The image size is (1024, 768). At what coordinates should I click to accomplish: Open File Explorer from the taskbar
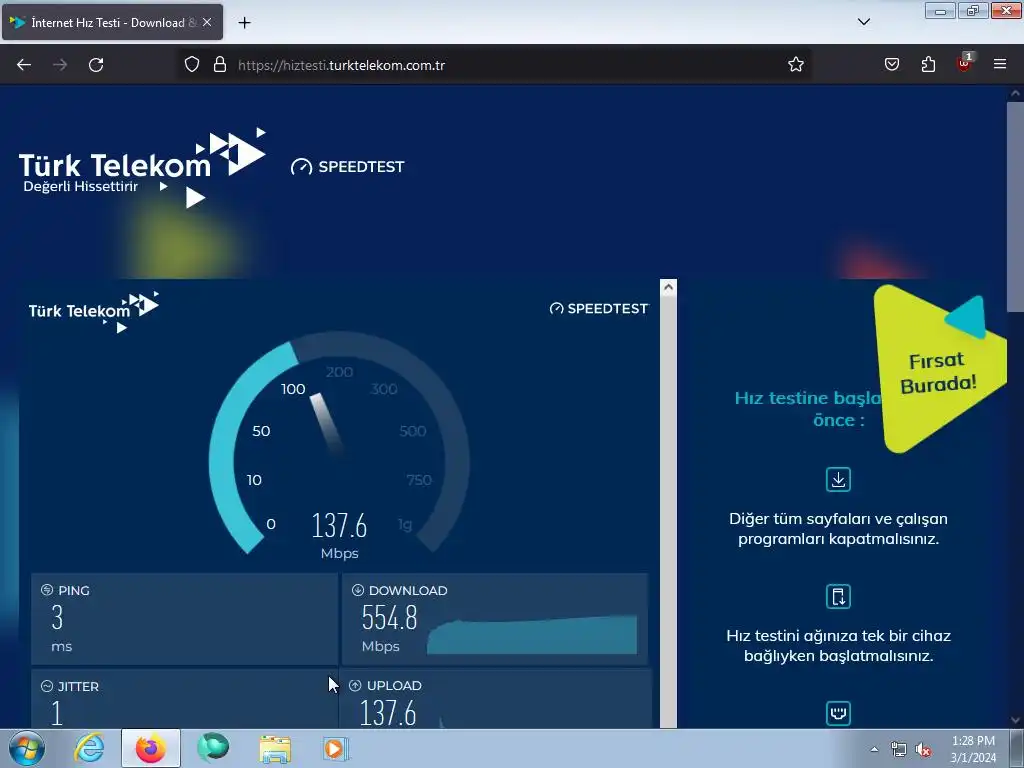tap(275, 748)
